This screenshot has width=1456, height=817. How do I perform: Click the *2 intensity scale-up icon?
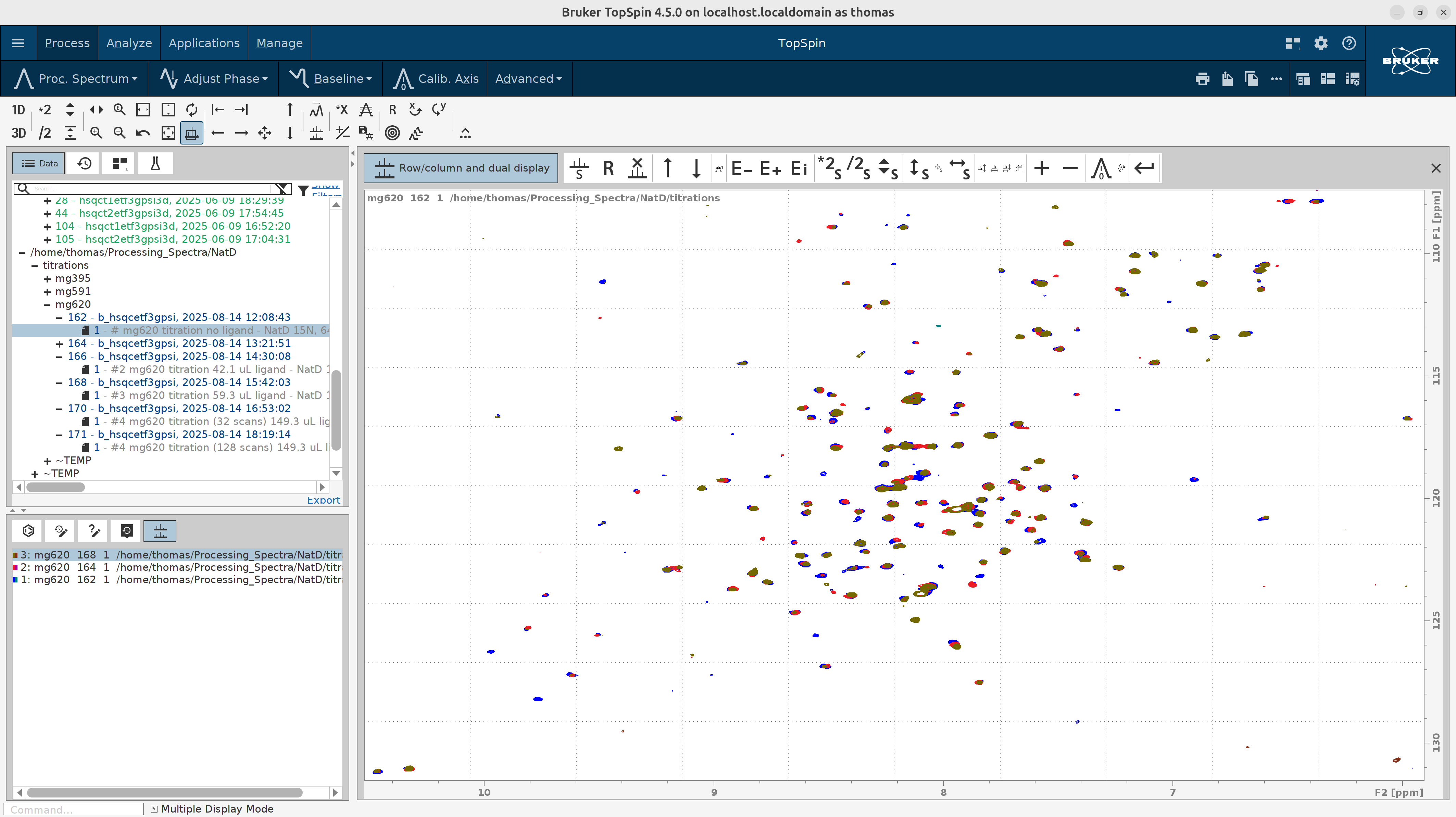click(x=44, y=110)
